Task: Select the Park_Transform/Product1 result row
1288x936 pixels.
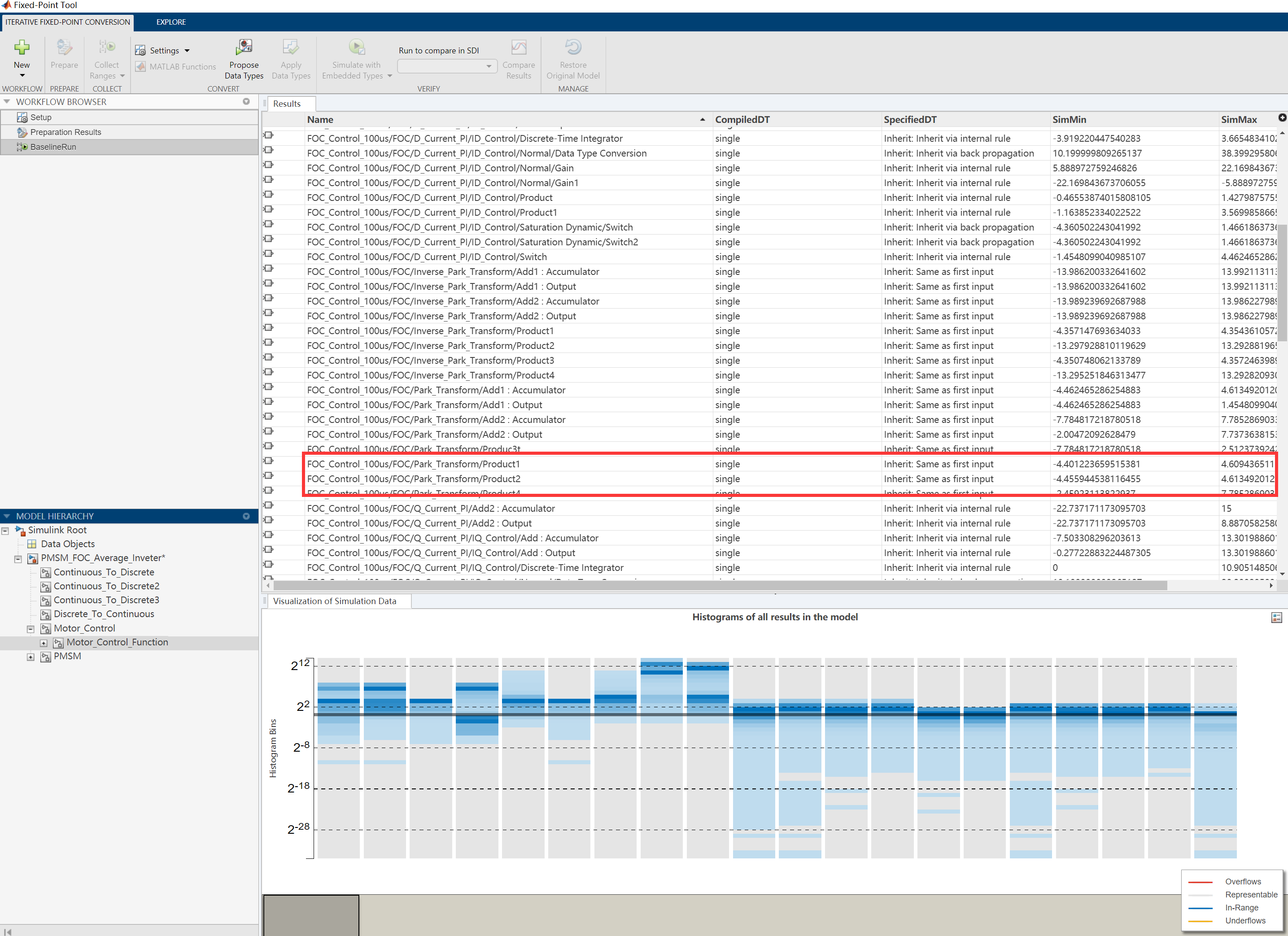Action: (x=414, y=464)
